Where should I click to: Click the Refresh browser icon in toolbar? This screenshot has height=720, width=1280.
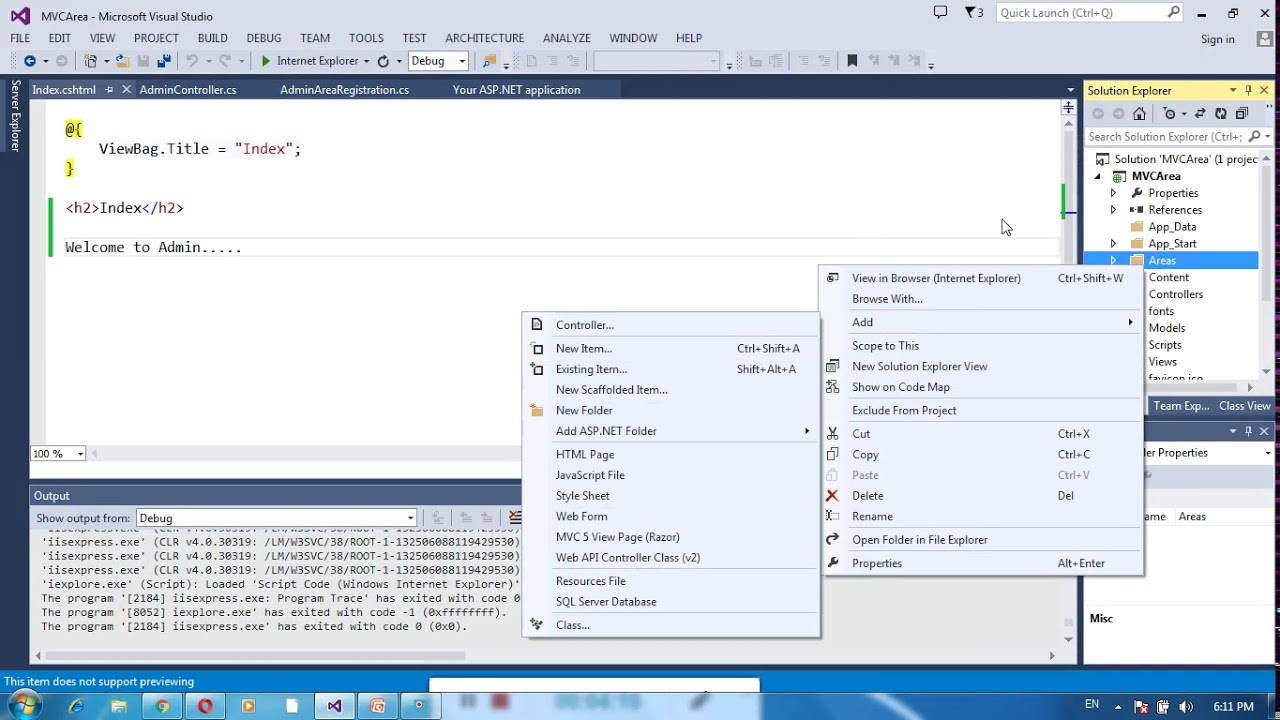383,61
